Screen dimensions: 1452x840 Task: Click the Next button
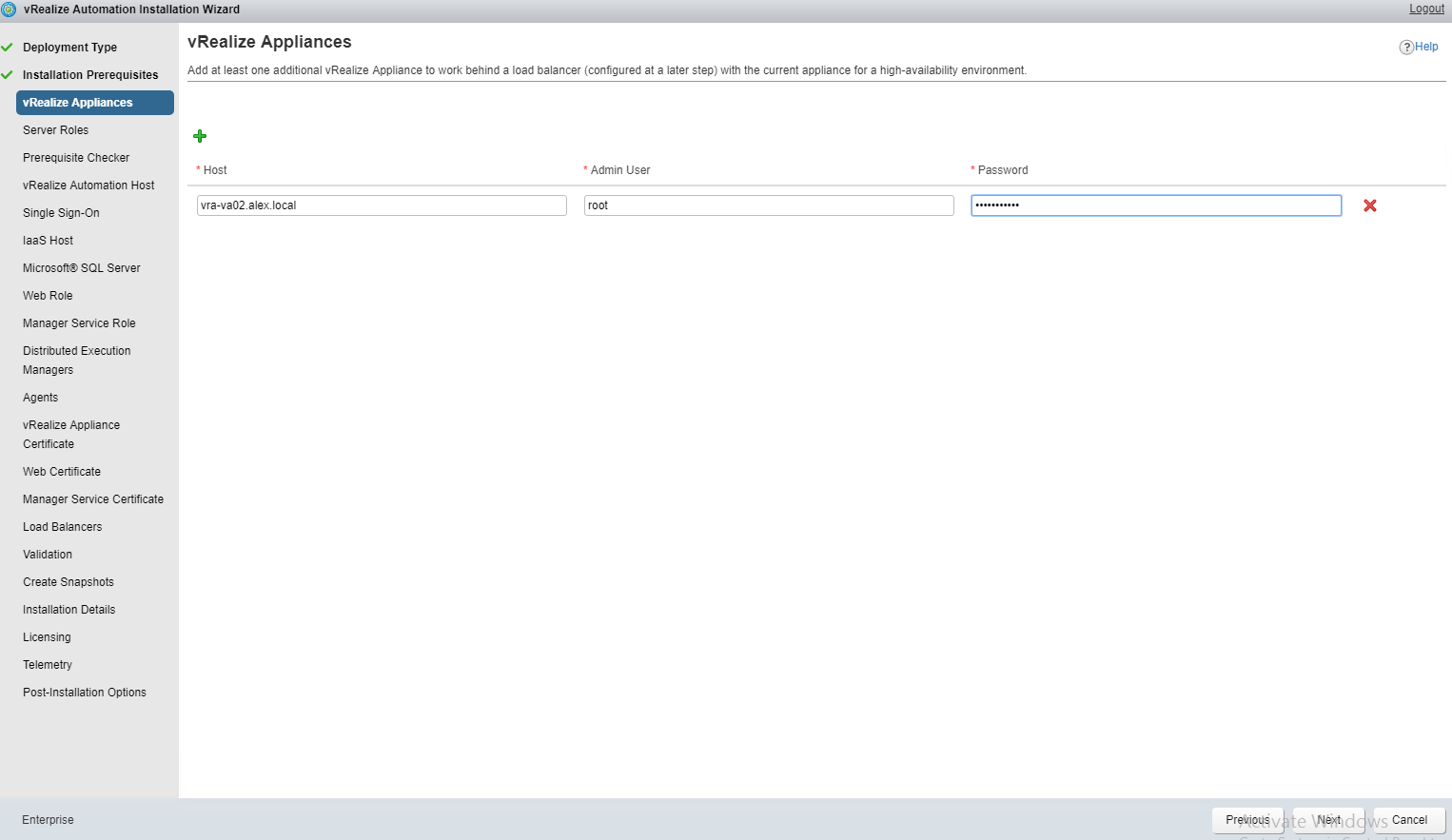(1328, 820)
